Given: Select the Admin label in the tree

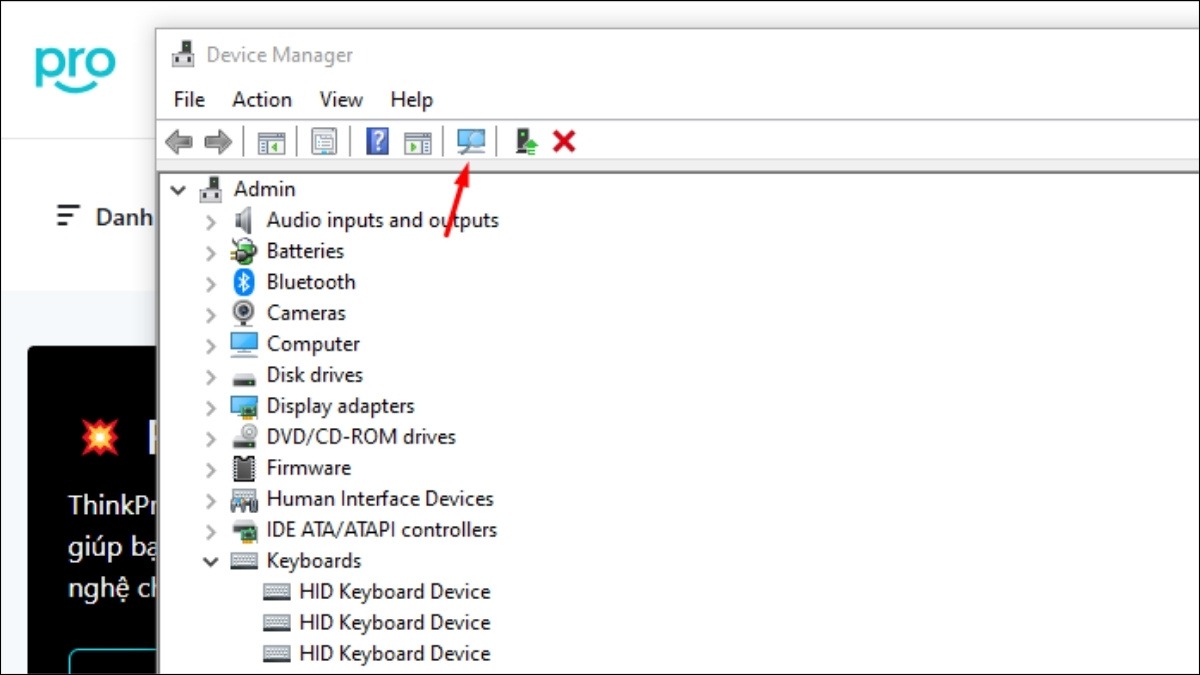Looking at the screenshot, I should [264, 189].
